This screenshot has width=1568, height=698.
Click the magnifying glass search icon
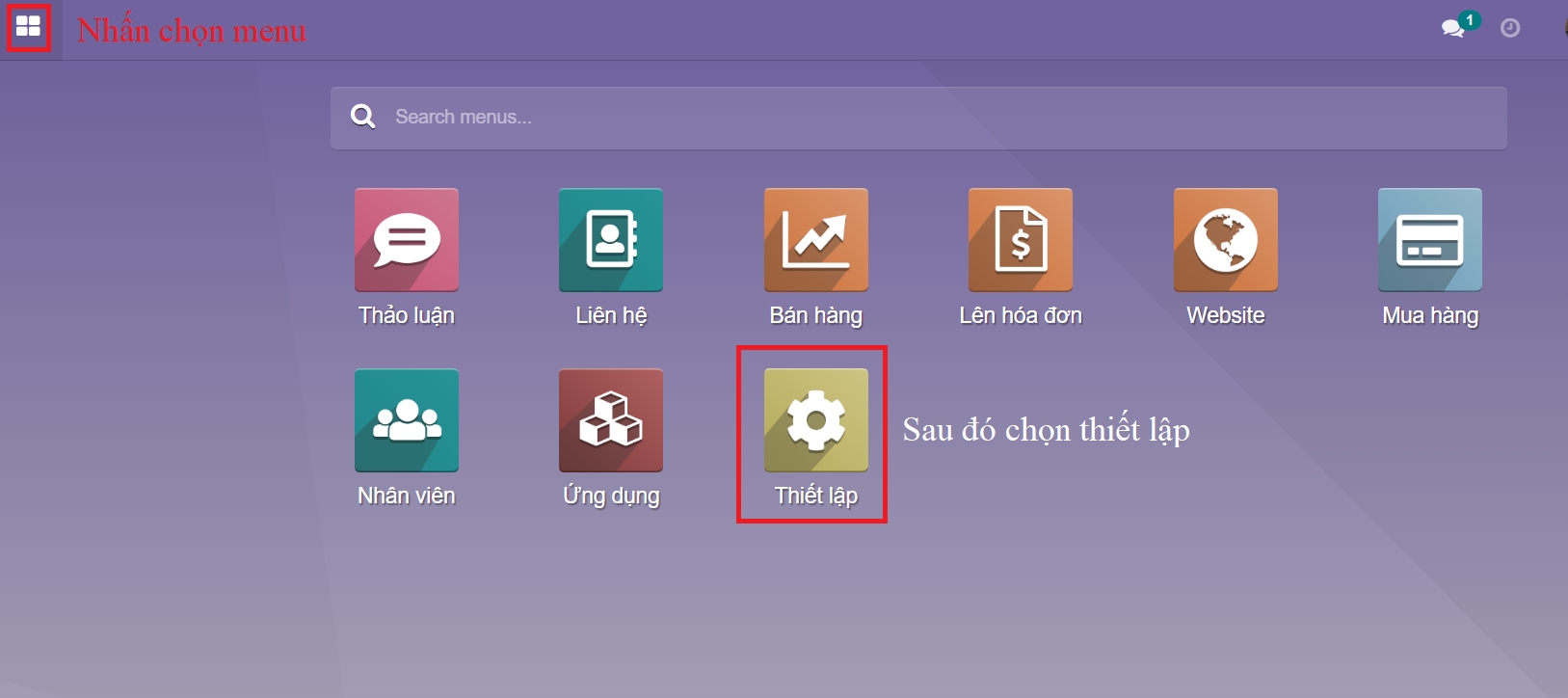tap(362, 118)
